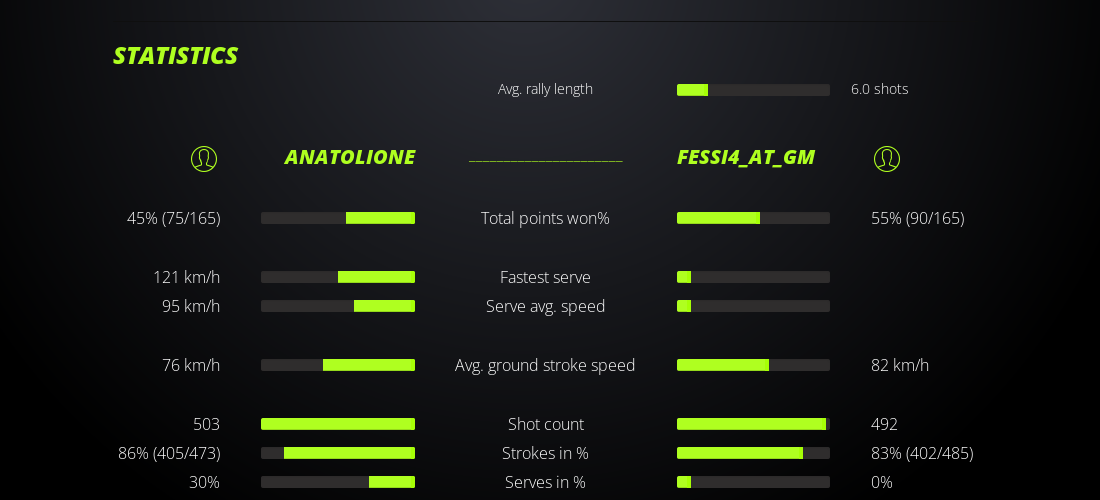Click FESSI4_AT_GM's Serves in % bar
Screen dimensions: 1100x500
tap(753, 482)
